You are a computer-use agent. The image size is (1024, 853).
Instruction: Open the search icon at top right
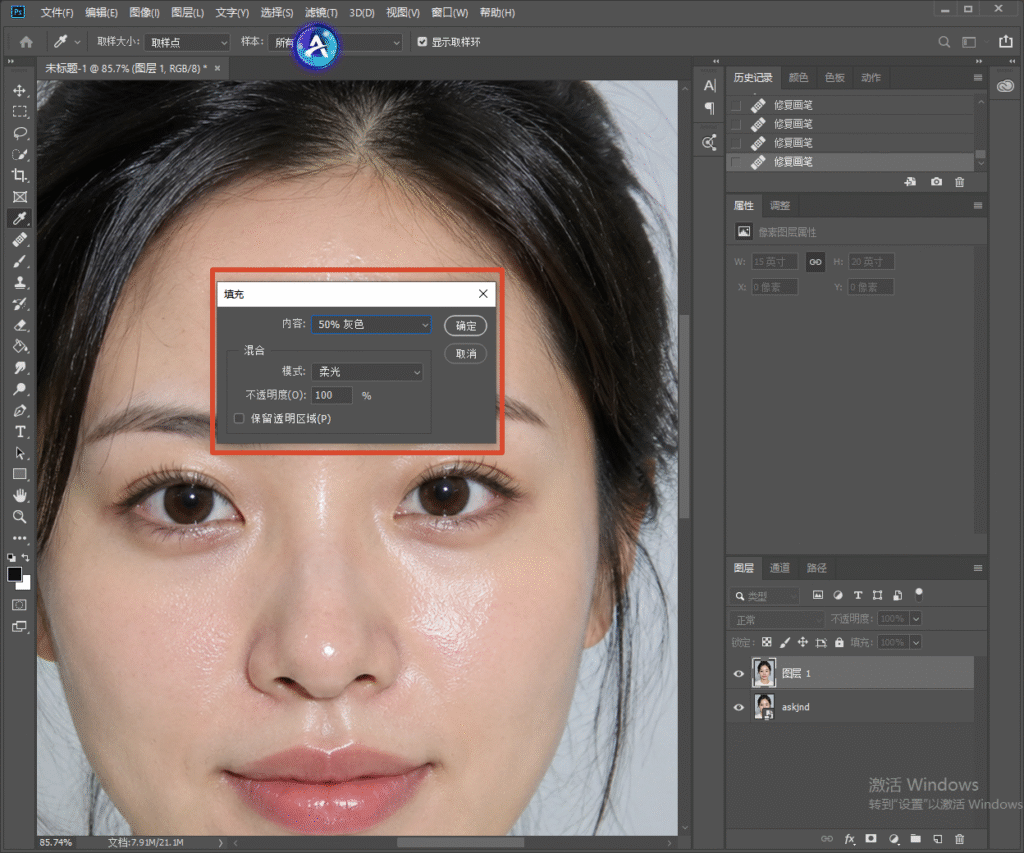pyautogui.click(x=944, y=42)
